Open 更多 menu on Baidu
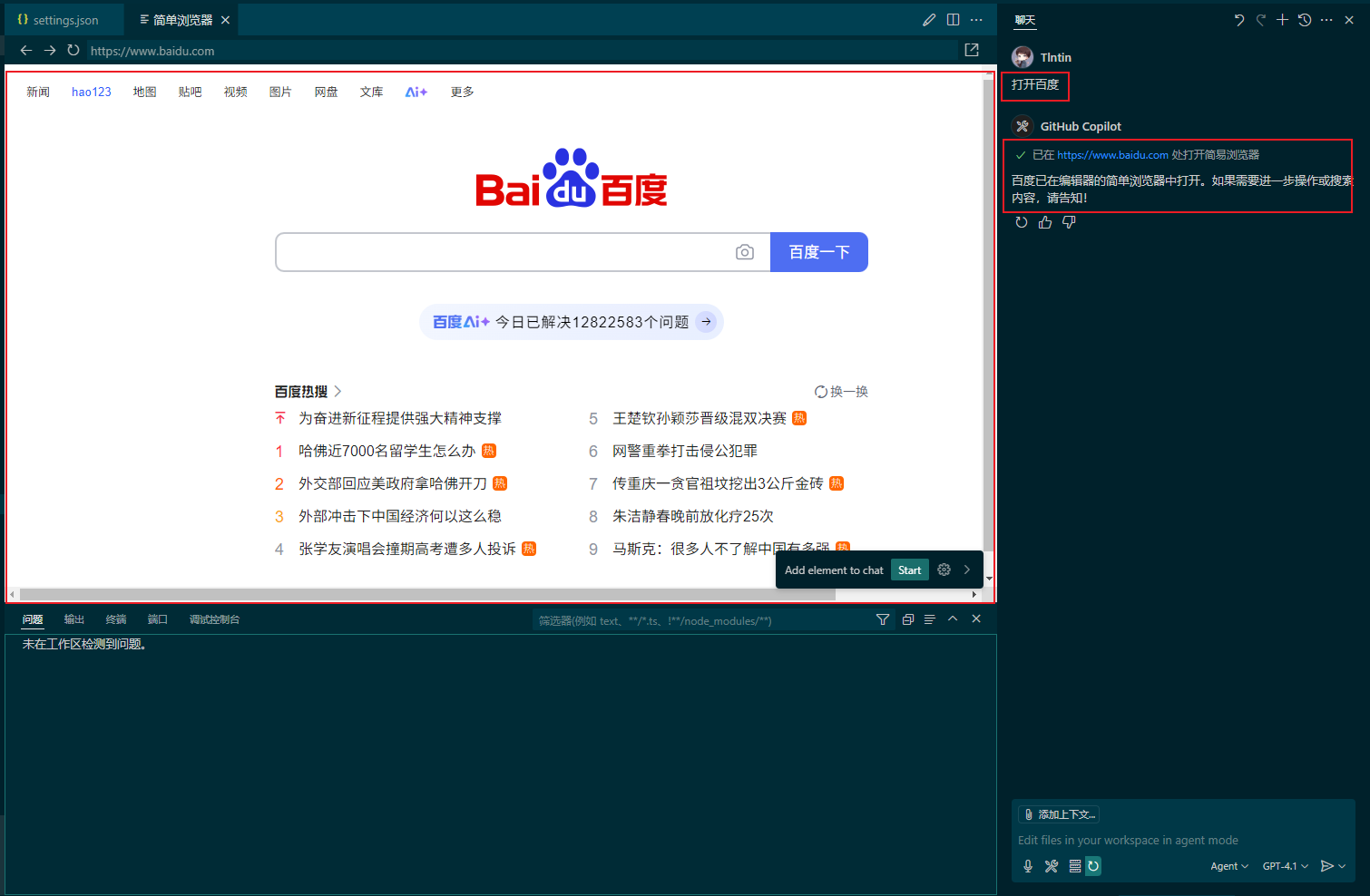 pyautogui.click(x=462, y=92)
